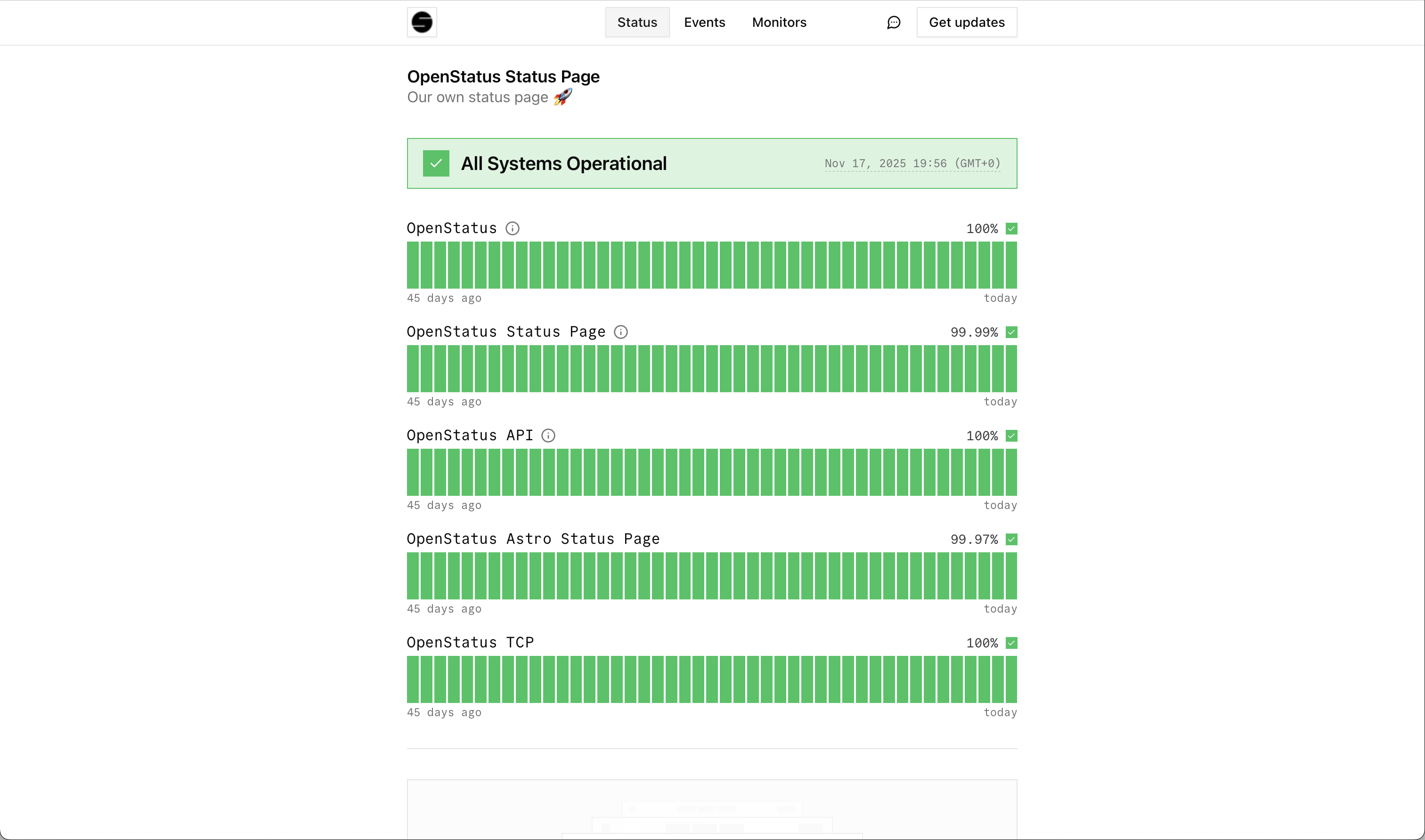Click the status checkbox next to 99.99%
Screen dimensions: 1425x840
1011,331
